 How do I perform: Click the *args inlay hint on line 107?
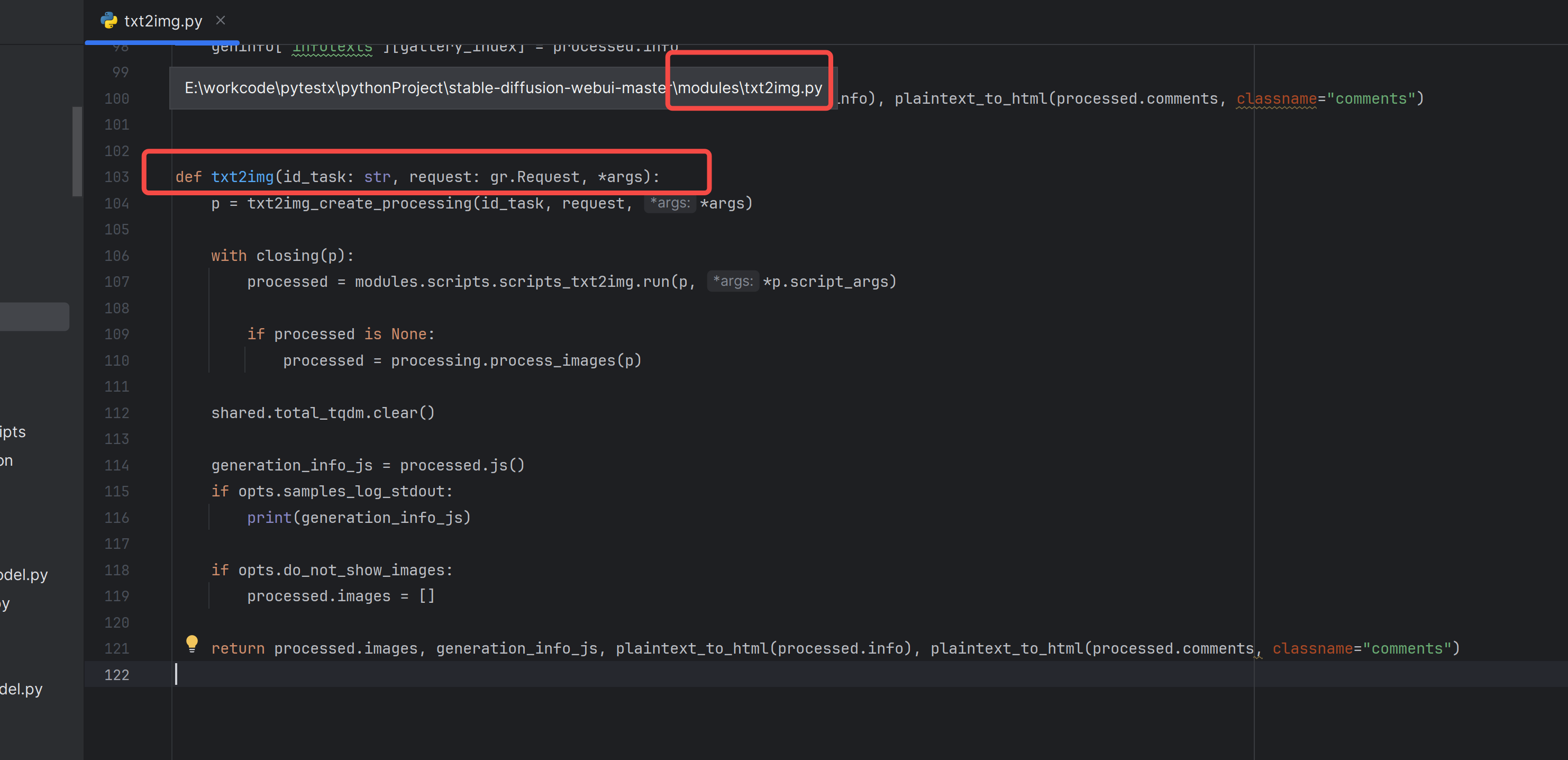pos(733,282)
